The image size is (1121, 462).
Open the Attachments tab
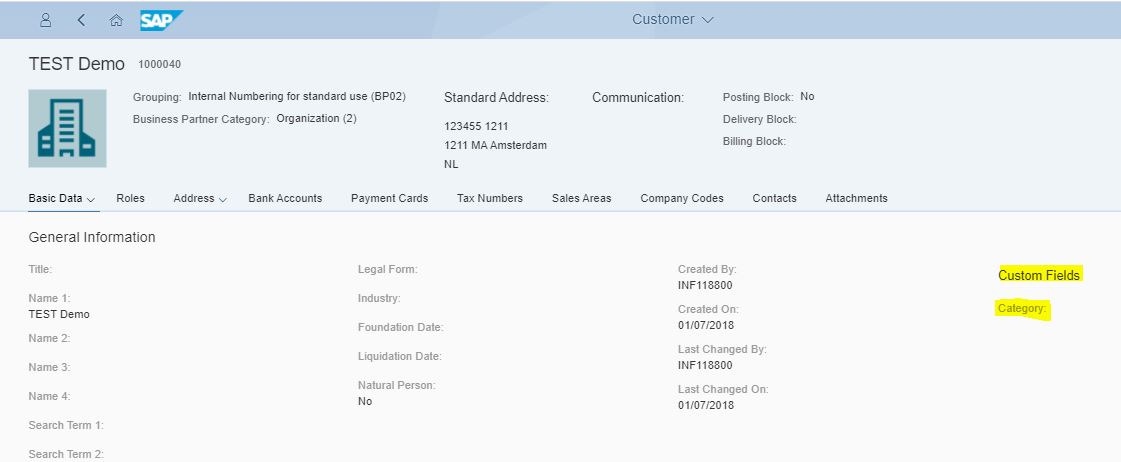(856, 198)
